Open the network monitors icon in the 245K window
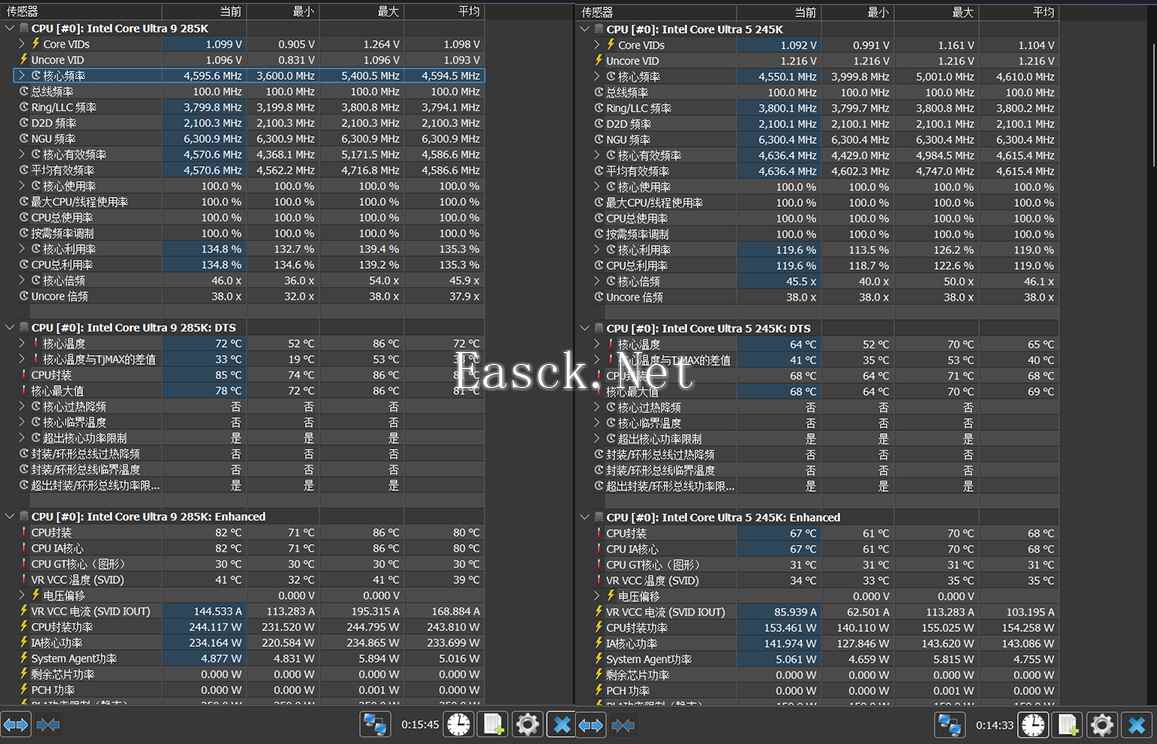This screenshot has width=1157, height=744. (950, 725)
